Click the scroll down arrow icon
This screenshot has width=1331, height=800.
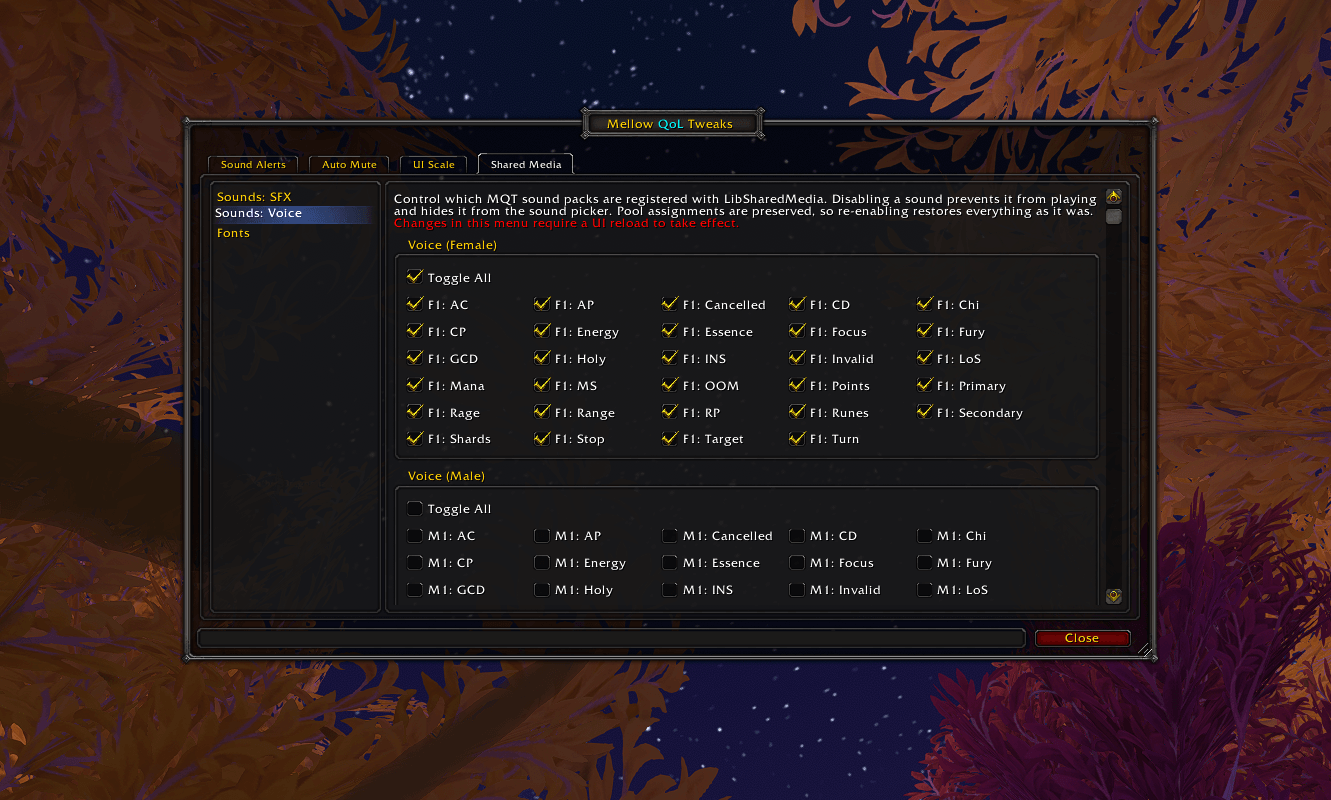point(1113,596)
